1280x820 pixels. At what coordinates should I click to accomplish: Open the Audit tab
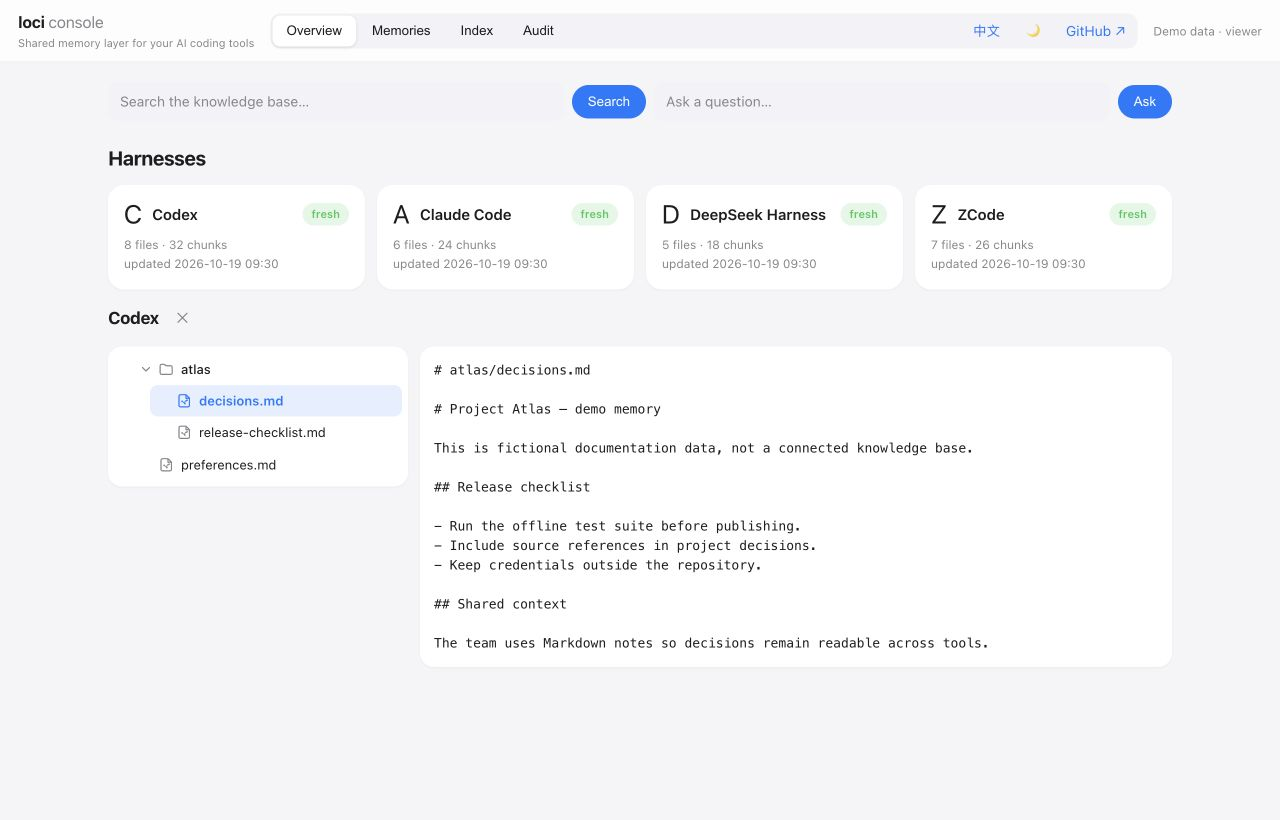[538, 31]
